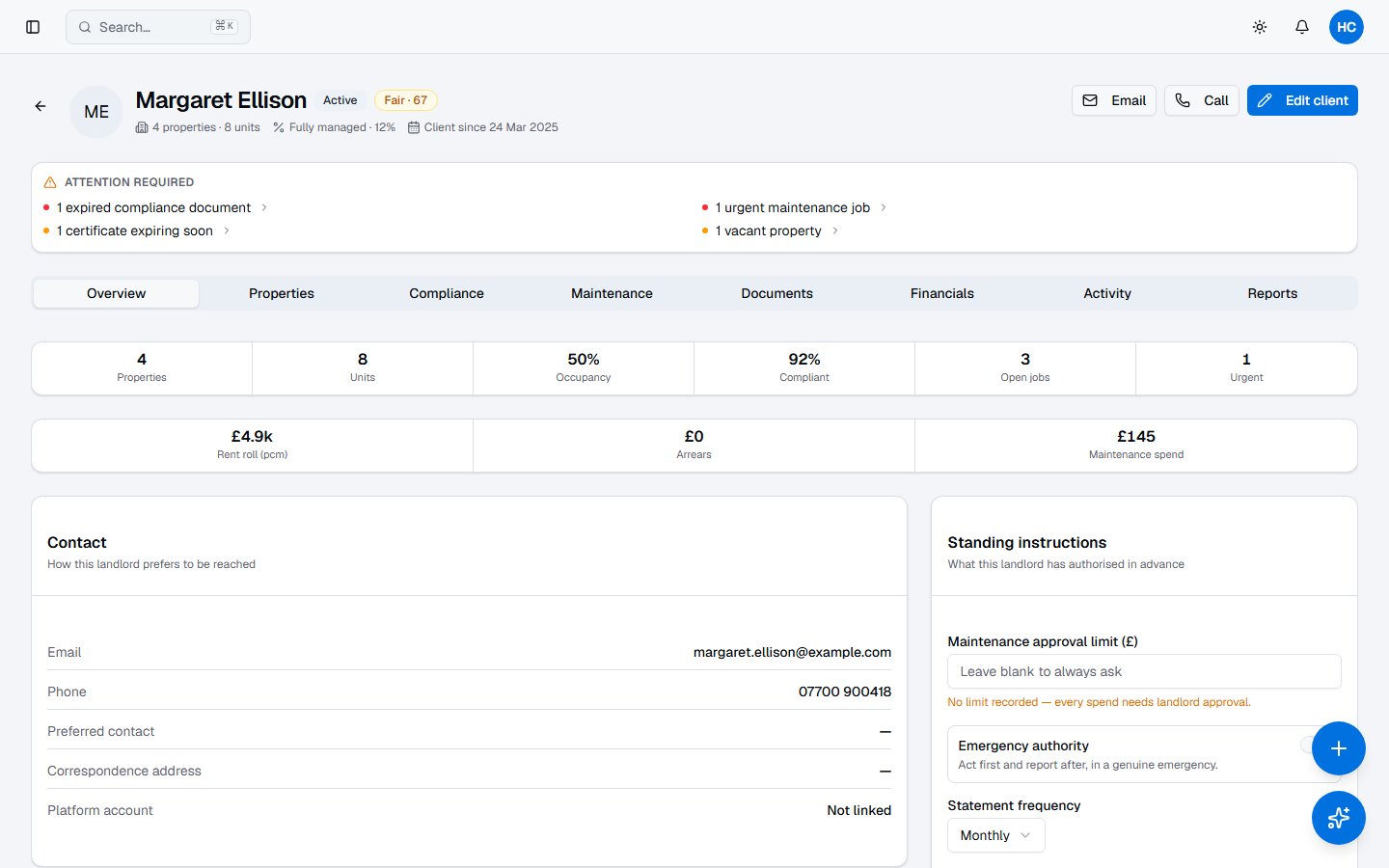Click the 8 Units stat card
Screen dimensions: 1389x868
363,368
